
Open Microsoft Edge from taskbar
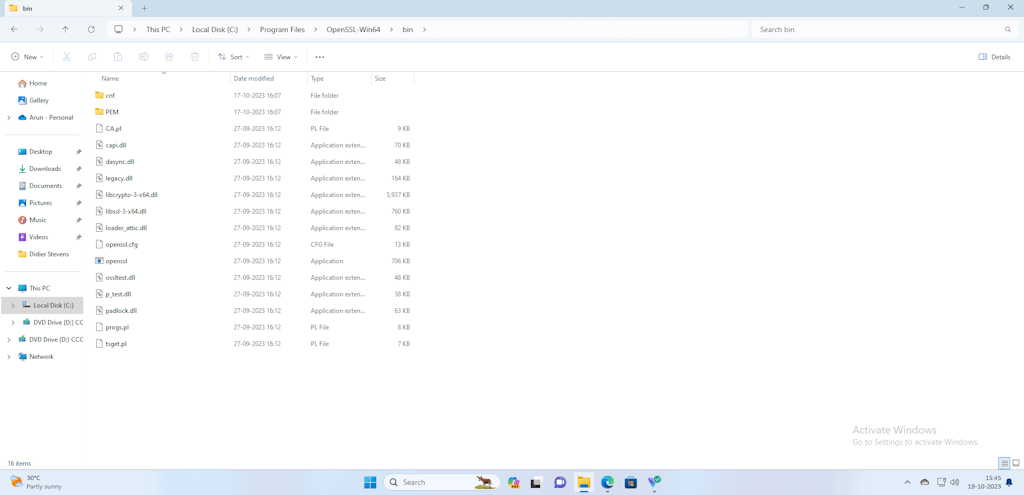pyautogui.click(x=607, y=482)
